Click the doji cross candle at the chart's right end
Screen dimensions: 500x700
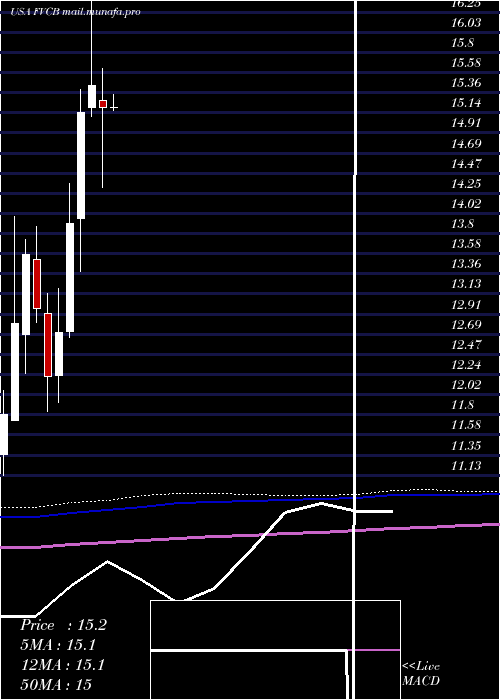tap(114, 107)
